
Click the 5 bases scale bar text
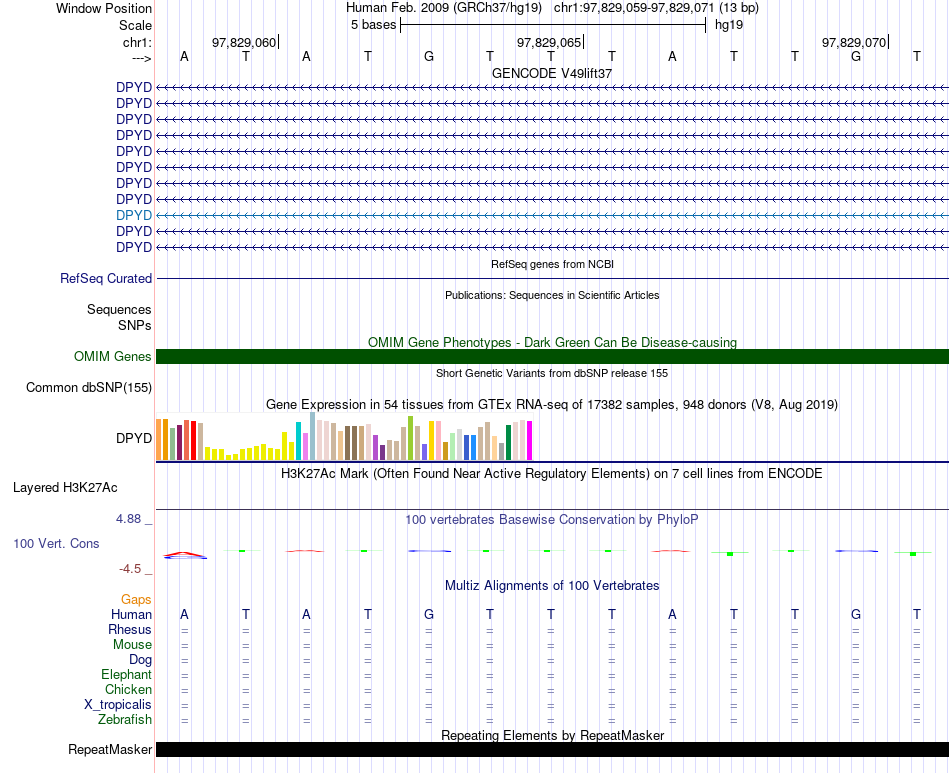tap(373, 25)
